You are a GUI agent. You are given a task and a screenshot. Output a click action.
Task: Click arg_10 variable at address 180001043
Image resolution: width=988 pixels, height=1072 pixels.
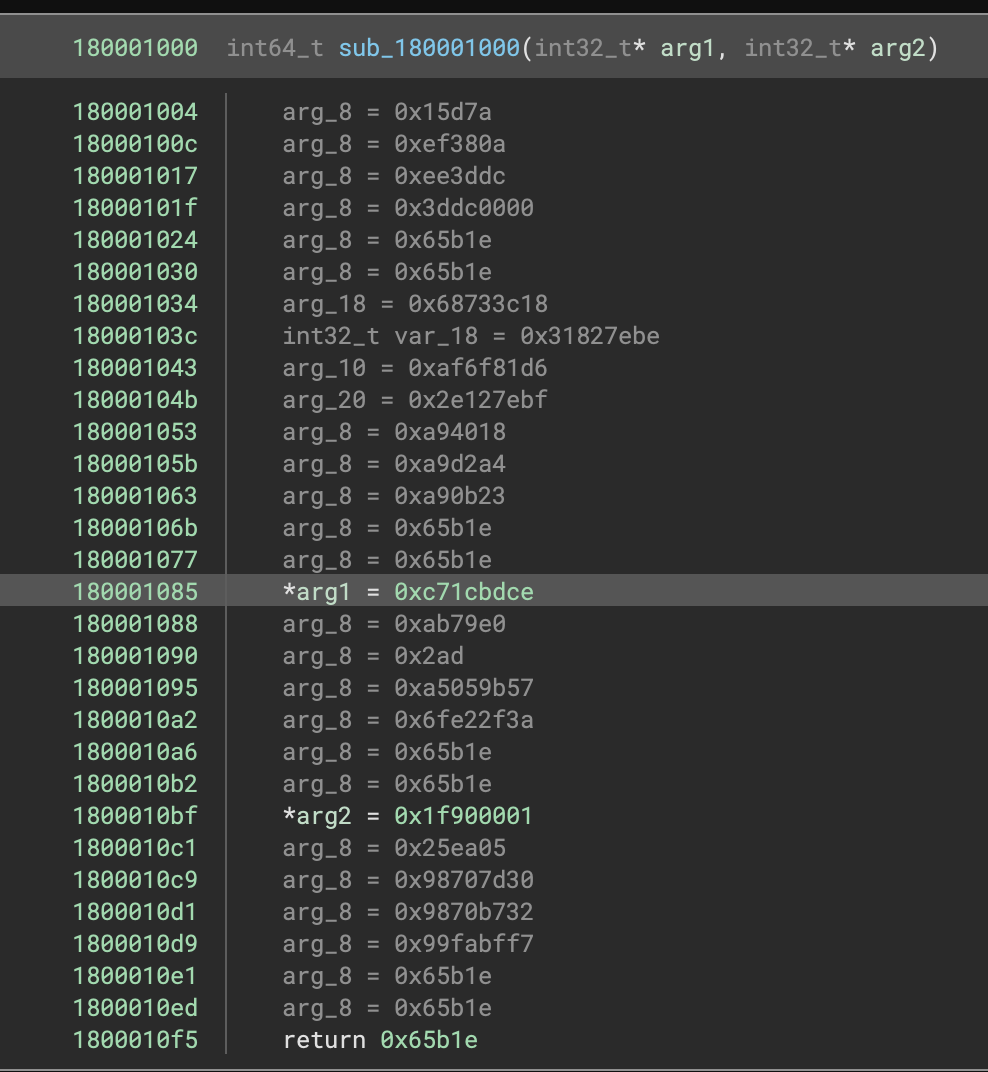pyautogui.click(x=324, y=368)
